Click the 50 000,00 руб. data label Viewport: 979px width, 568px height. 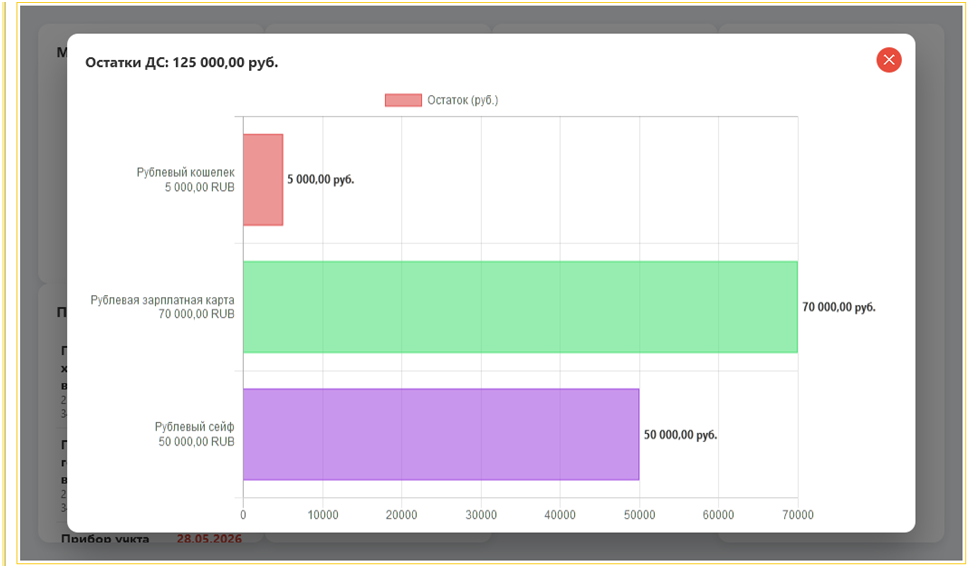click(680, 434)
